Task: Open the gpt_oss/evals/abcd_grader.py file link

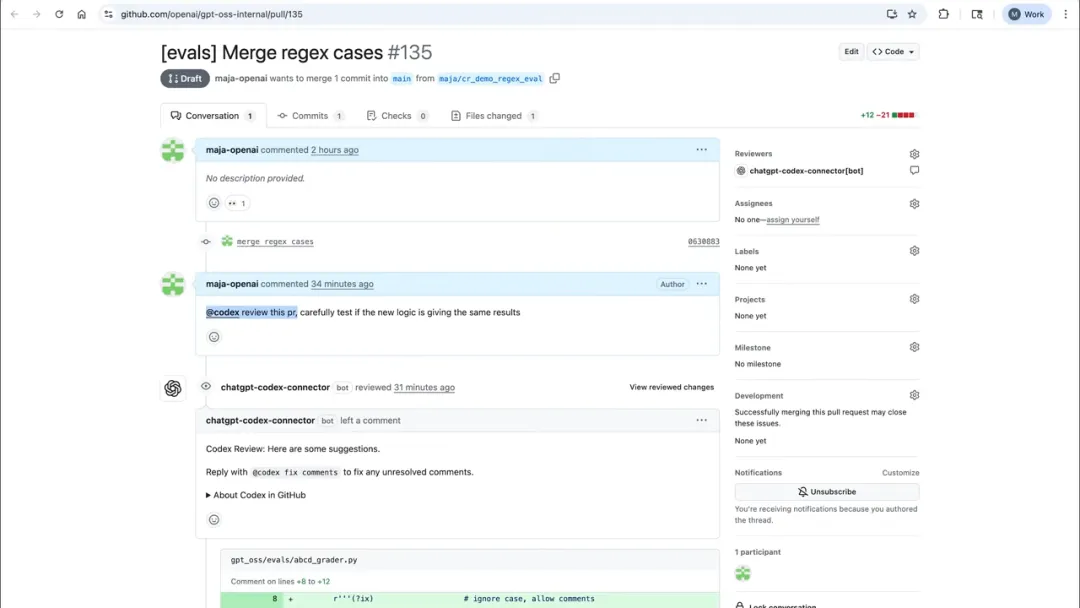Action: coord(294,560)
